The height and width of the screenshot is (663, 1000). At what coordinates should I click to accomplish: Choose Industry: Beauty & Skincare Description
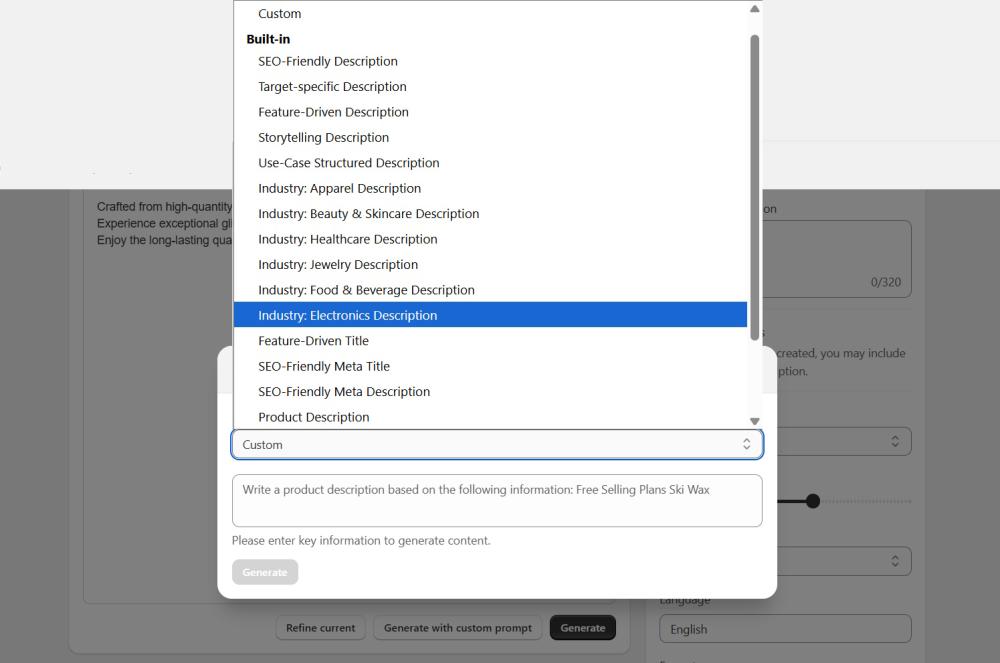pyautogui.click(x=368, y=214)
